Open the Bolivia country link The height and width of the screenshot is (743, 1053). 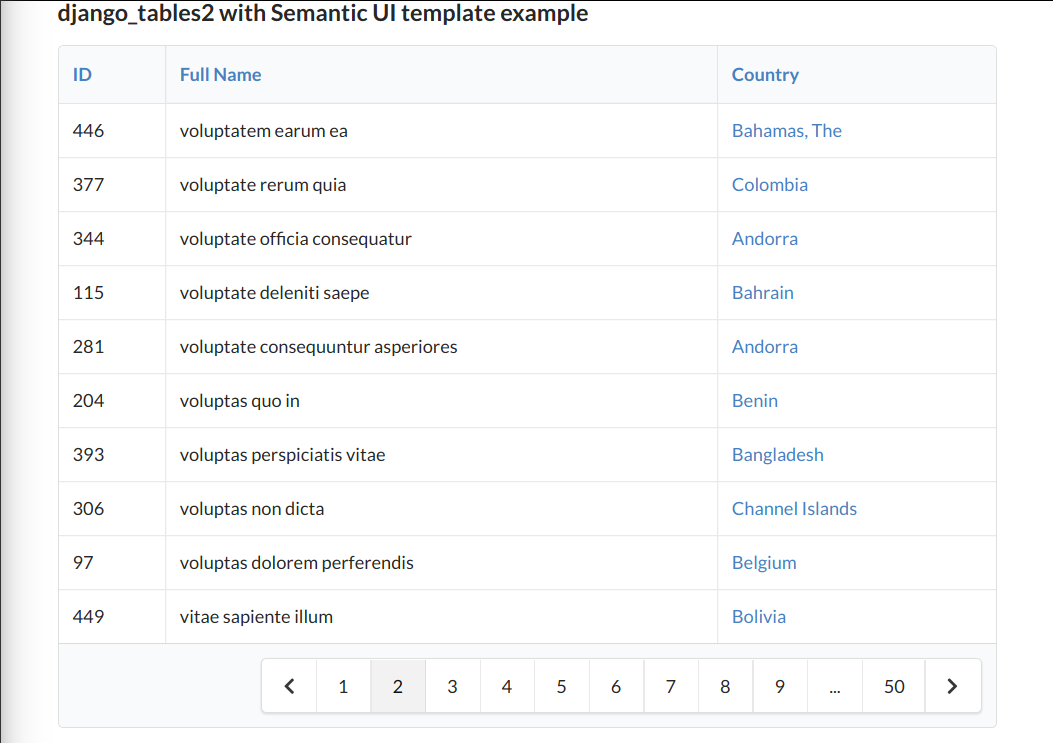click(x=758, y=616)
